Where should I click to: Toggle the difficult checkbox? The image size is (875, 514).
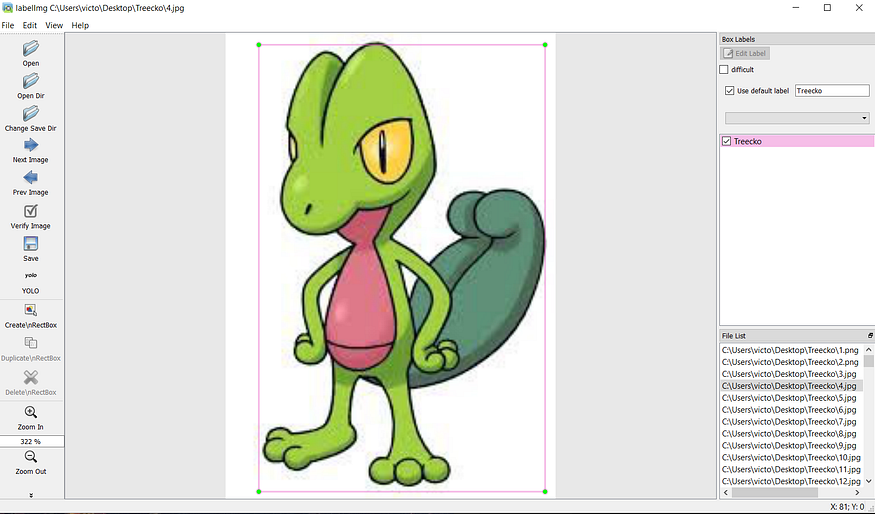(x=724, y=70)
